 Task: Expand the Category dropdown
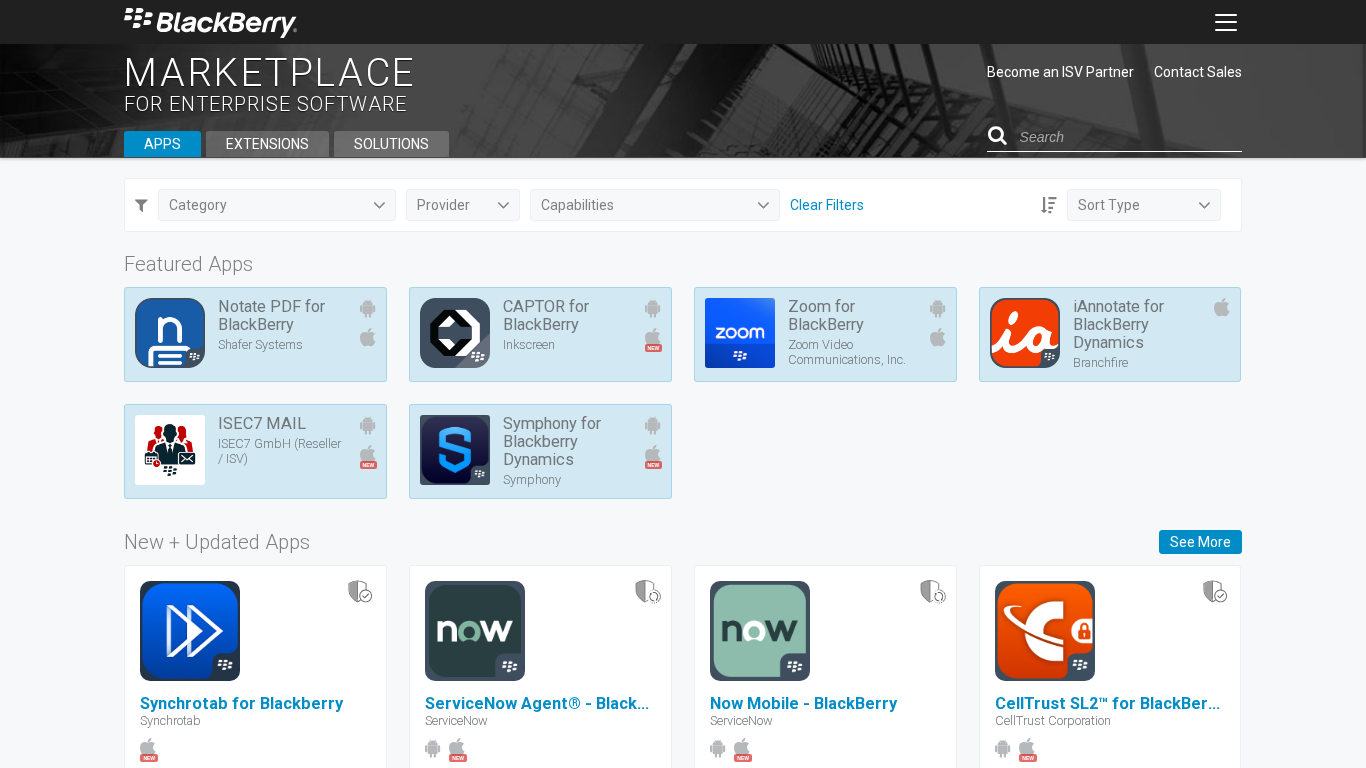[276, 205]
